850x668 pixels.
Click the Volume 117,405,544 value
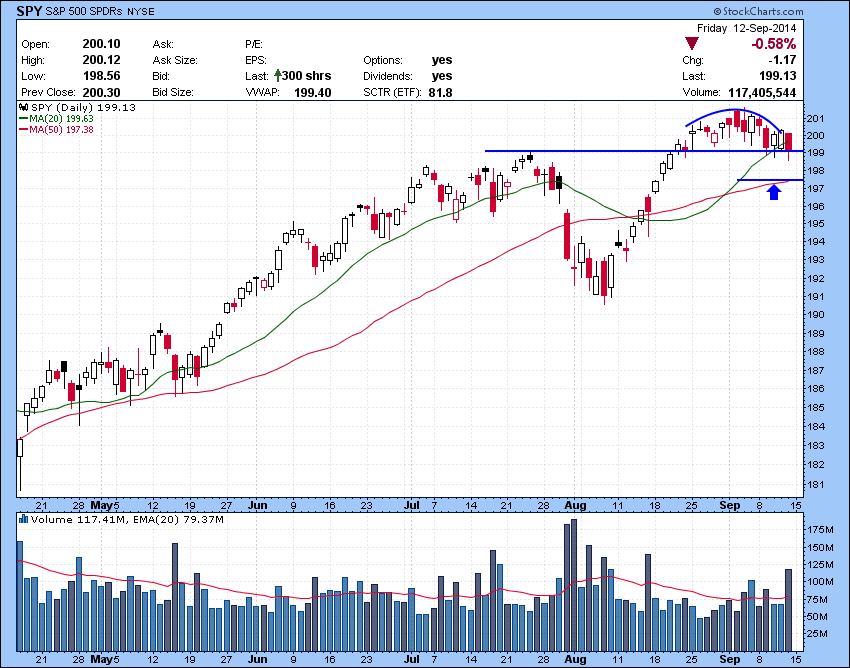(x=762, y=92)
